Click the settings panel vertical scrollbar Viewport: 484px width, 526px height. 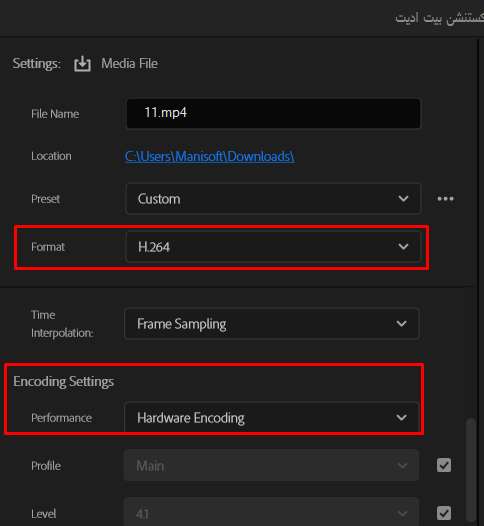coord(471,470)
